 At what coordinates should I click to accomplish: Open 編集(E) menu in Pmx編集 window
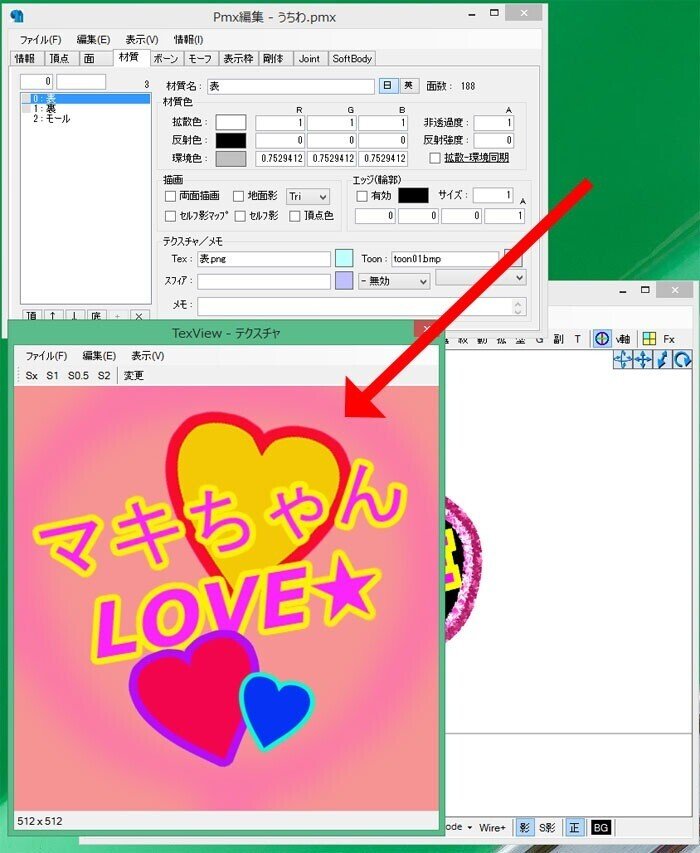coord(93,40)
